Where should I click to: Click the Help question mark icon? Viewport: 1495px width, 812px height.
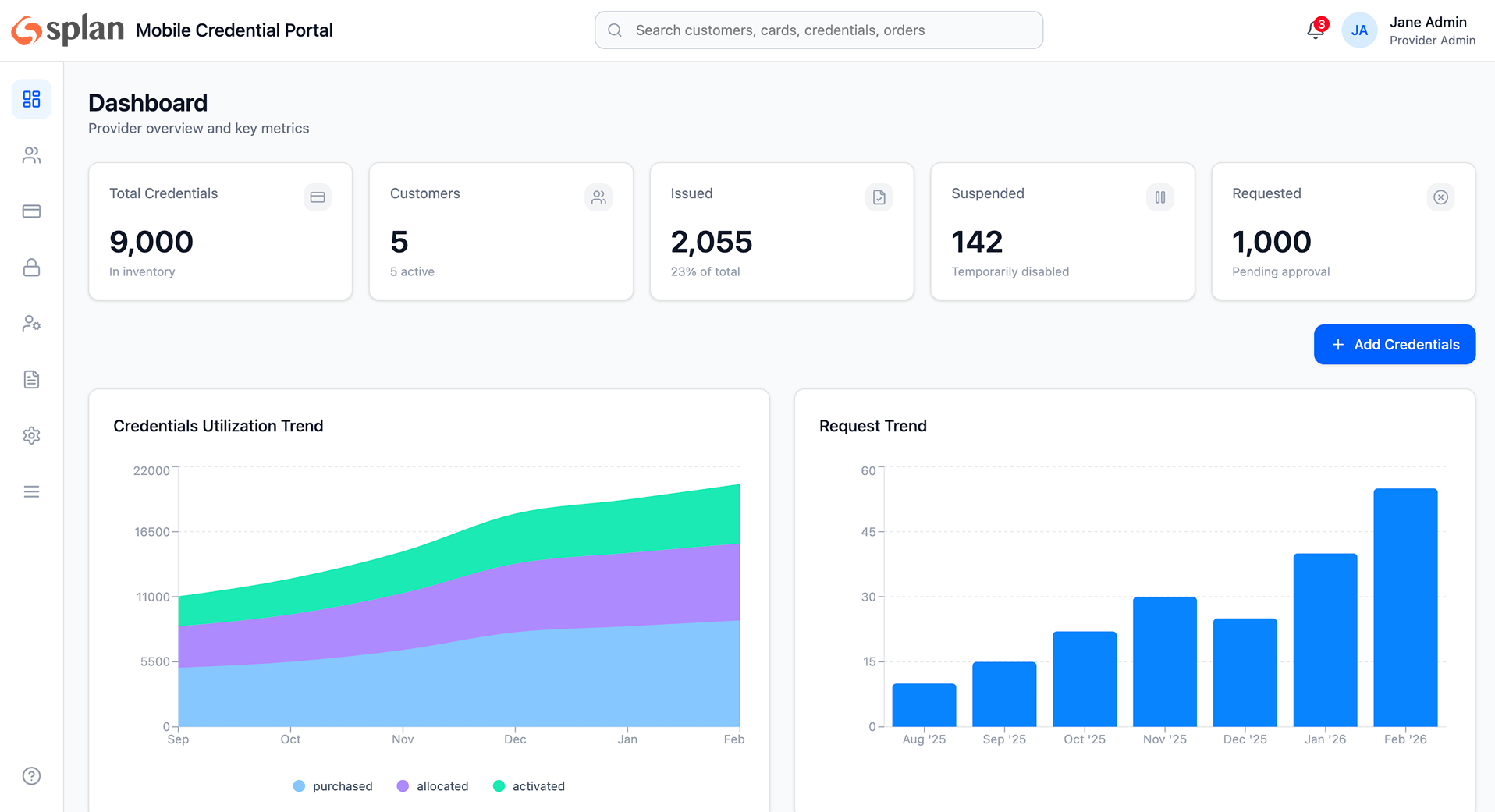31,776
